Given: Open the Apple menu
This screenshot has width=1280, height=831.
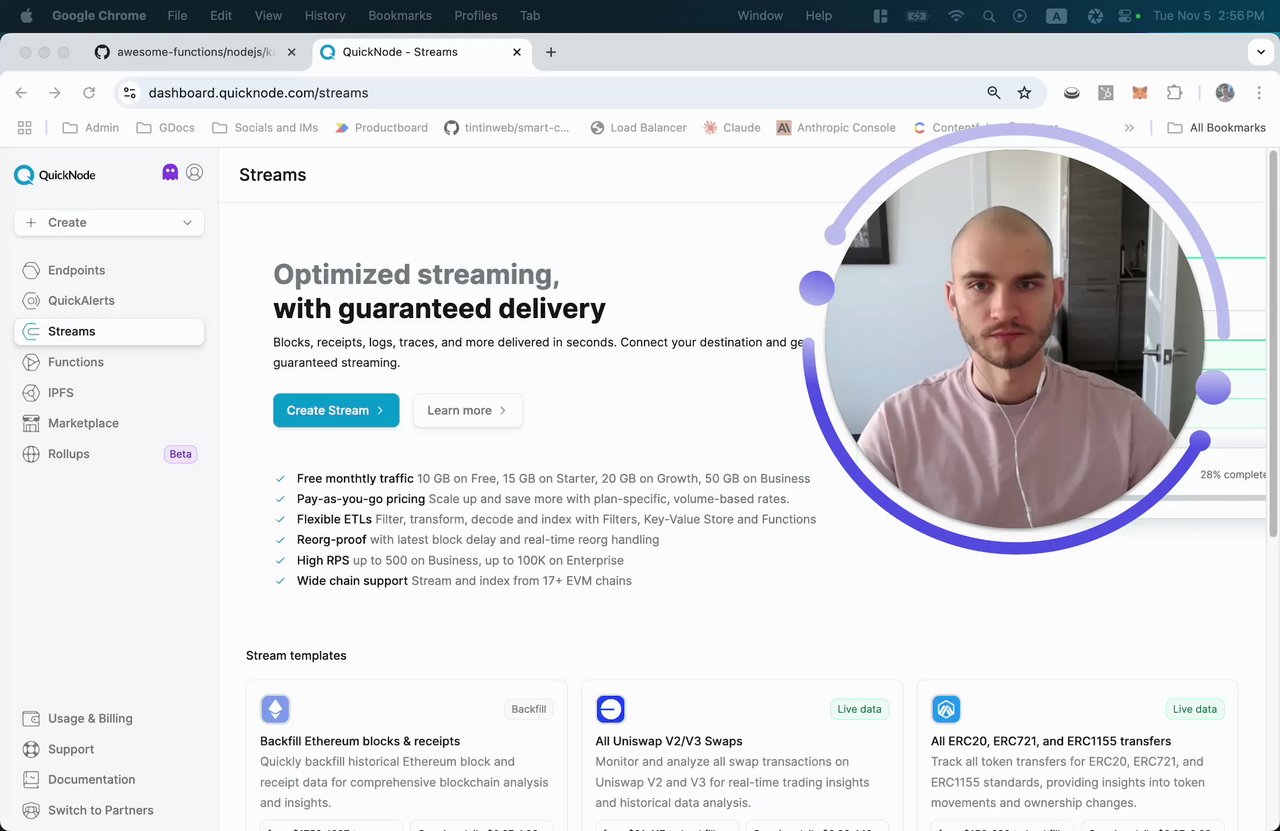Looking at the screenshot, I should (26, 15).
